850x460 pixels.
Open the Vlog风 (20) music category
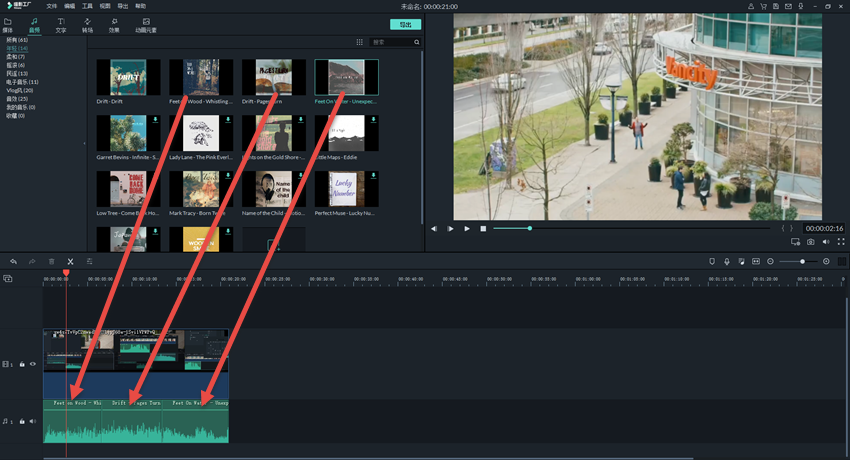tap(20, 90)
